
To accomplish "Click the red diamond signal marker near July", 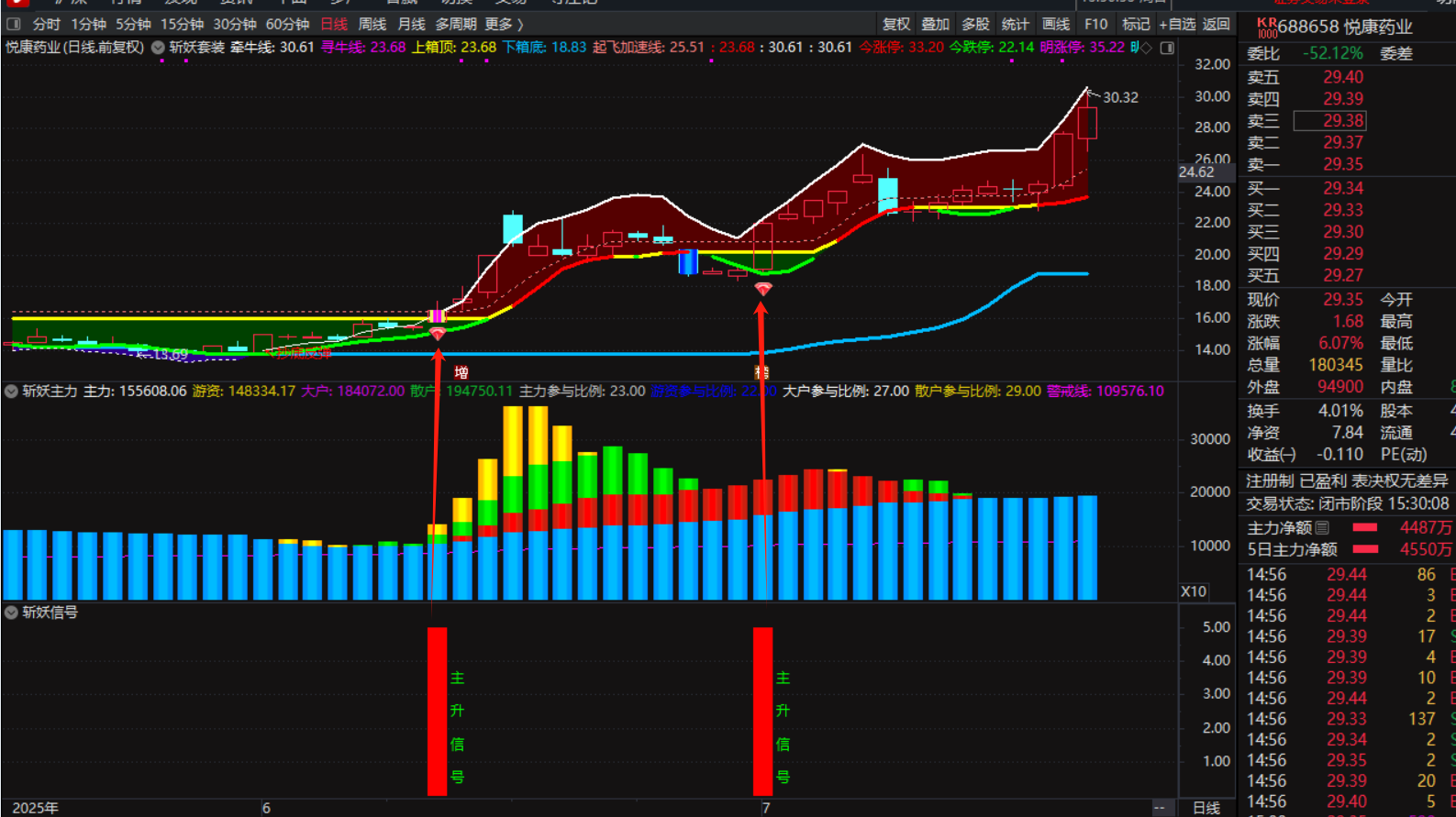I will pos(762,289).
